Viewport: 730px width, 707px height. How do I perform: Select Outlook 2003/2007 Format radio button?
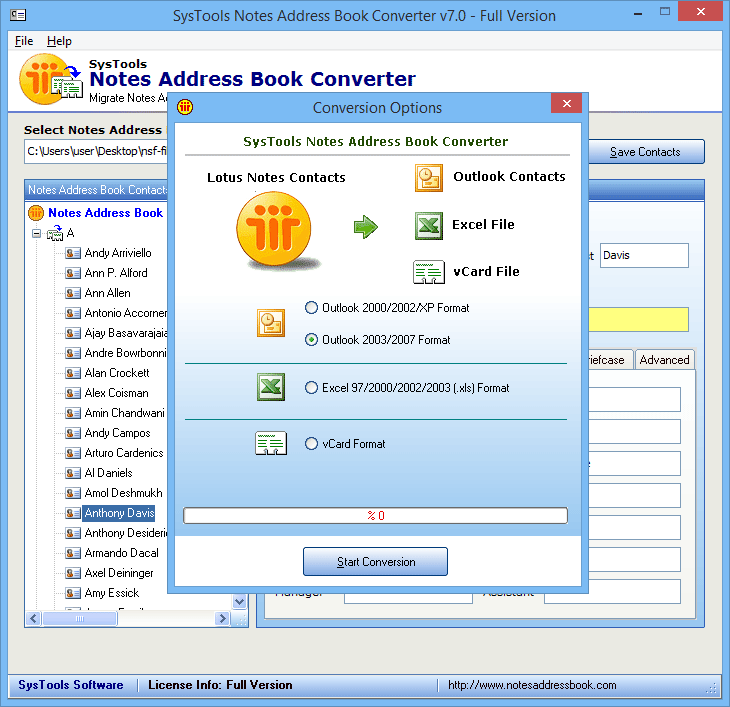coord(311,340)
